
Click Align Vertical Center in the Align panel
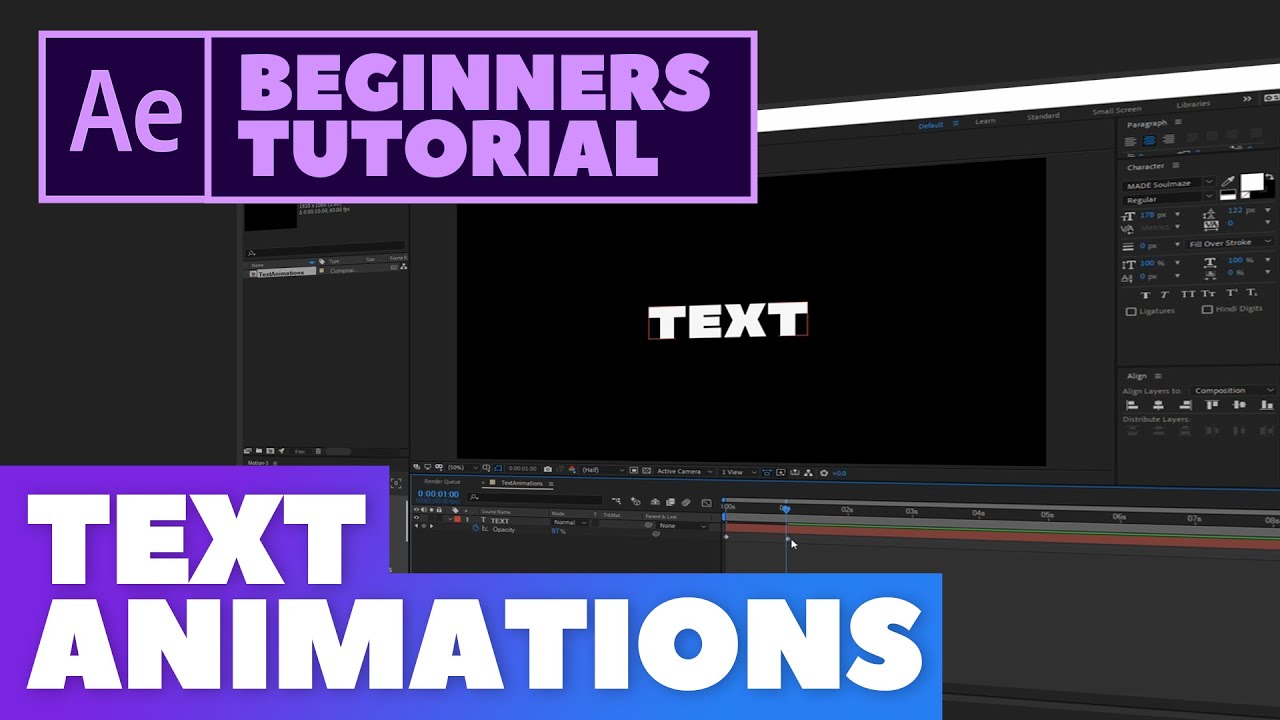[1239, 405]
